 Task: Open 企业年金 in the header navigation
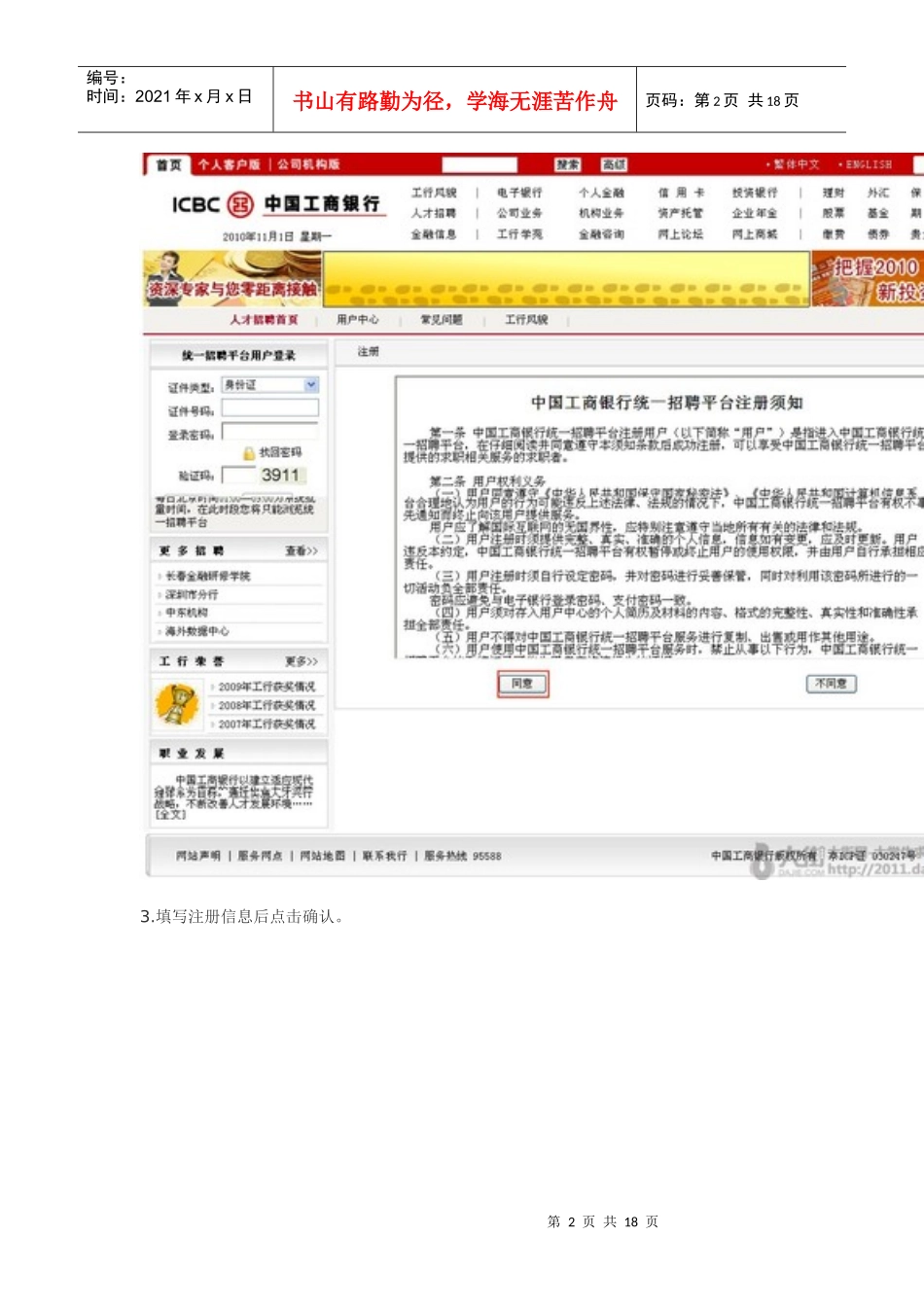[x=755, y=214]
